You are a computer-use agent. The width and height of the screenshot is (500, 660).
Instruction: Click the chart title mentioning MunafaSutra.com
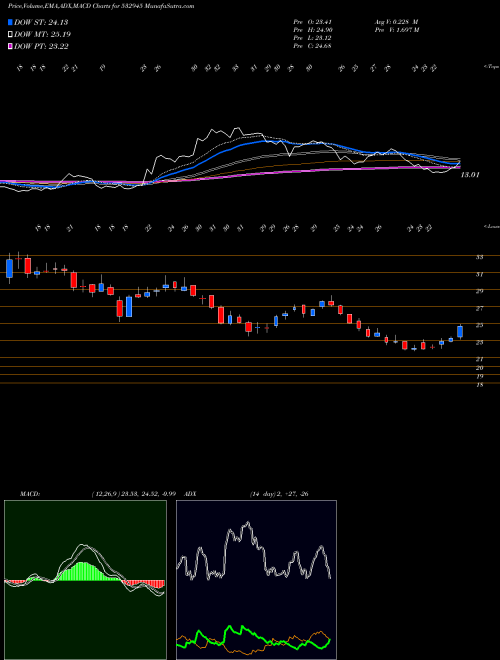101,6
